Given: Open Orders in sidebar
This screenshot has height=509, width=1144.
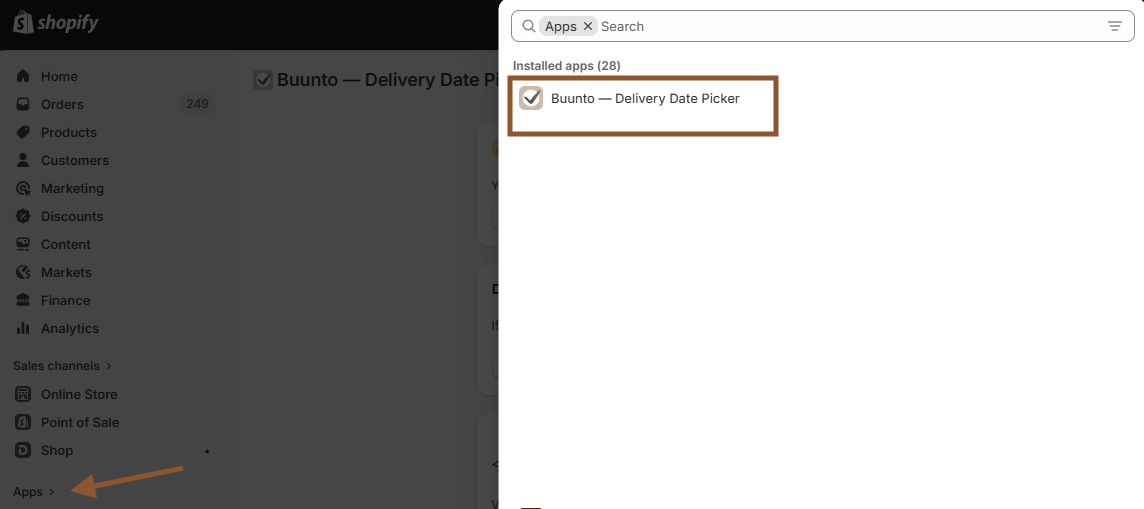Looking at the screenshot, I should coord(62,104).
